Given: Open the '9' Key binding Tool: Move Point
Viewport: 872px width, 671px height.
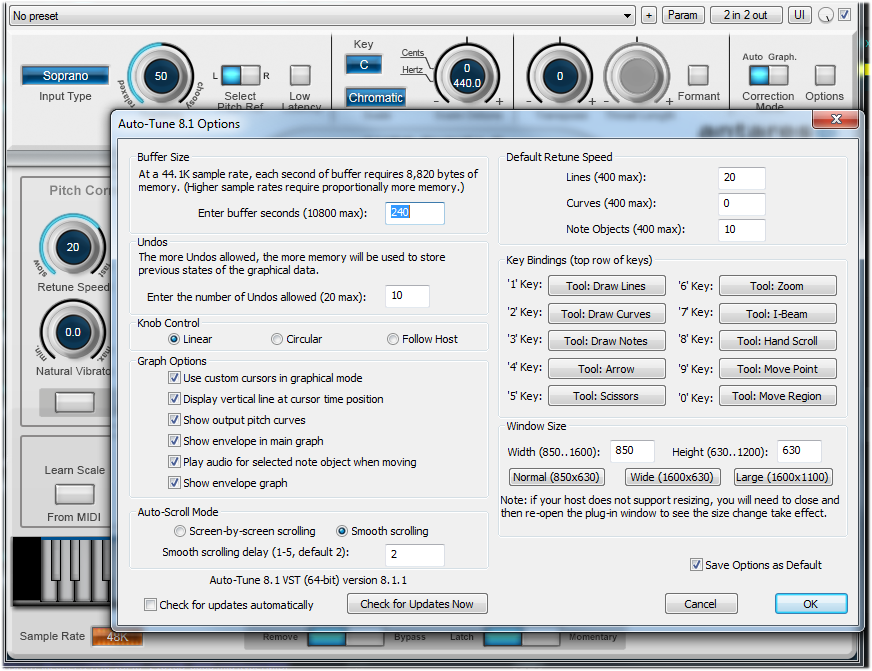Looking at the screenshot, I should tap(777, 369).
